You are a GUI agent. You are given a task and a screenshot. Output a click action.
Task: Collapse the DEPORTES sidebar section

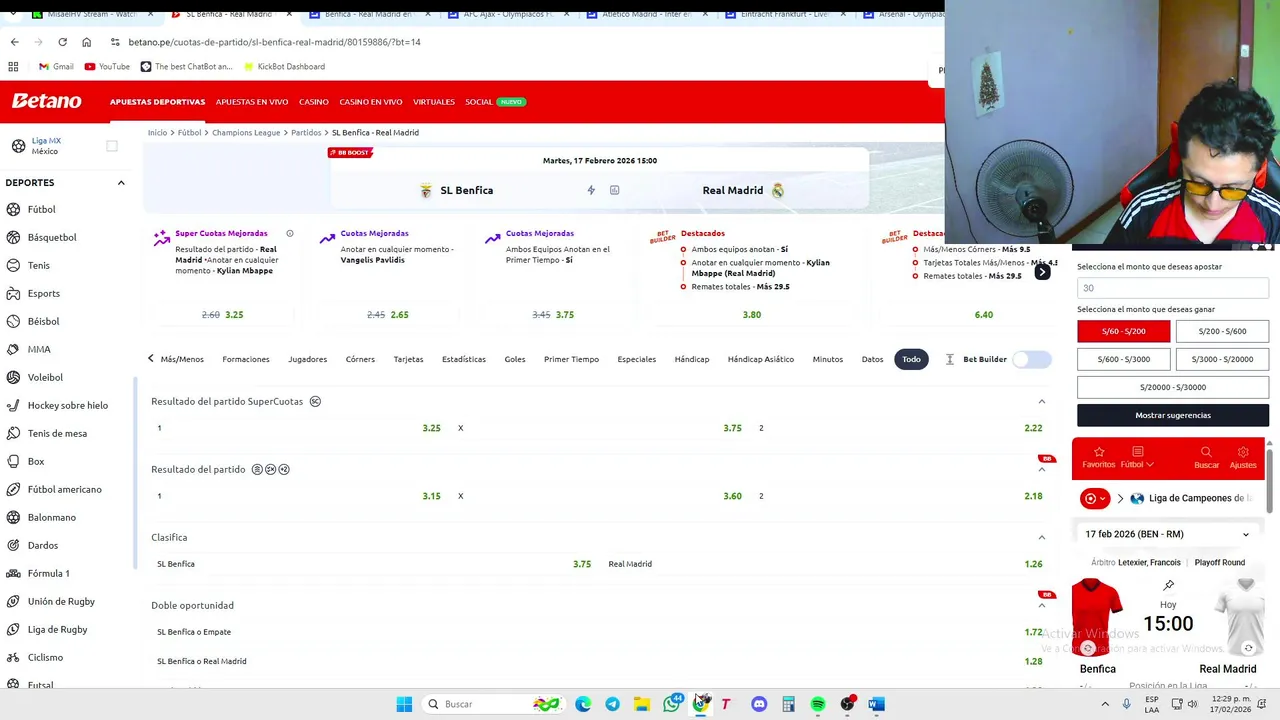point(121,183)
